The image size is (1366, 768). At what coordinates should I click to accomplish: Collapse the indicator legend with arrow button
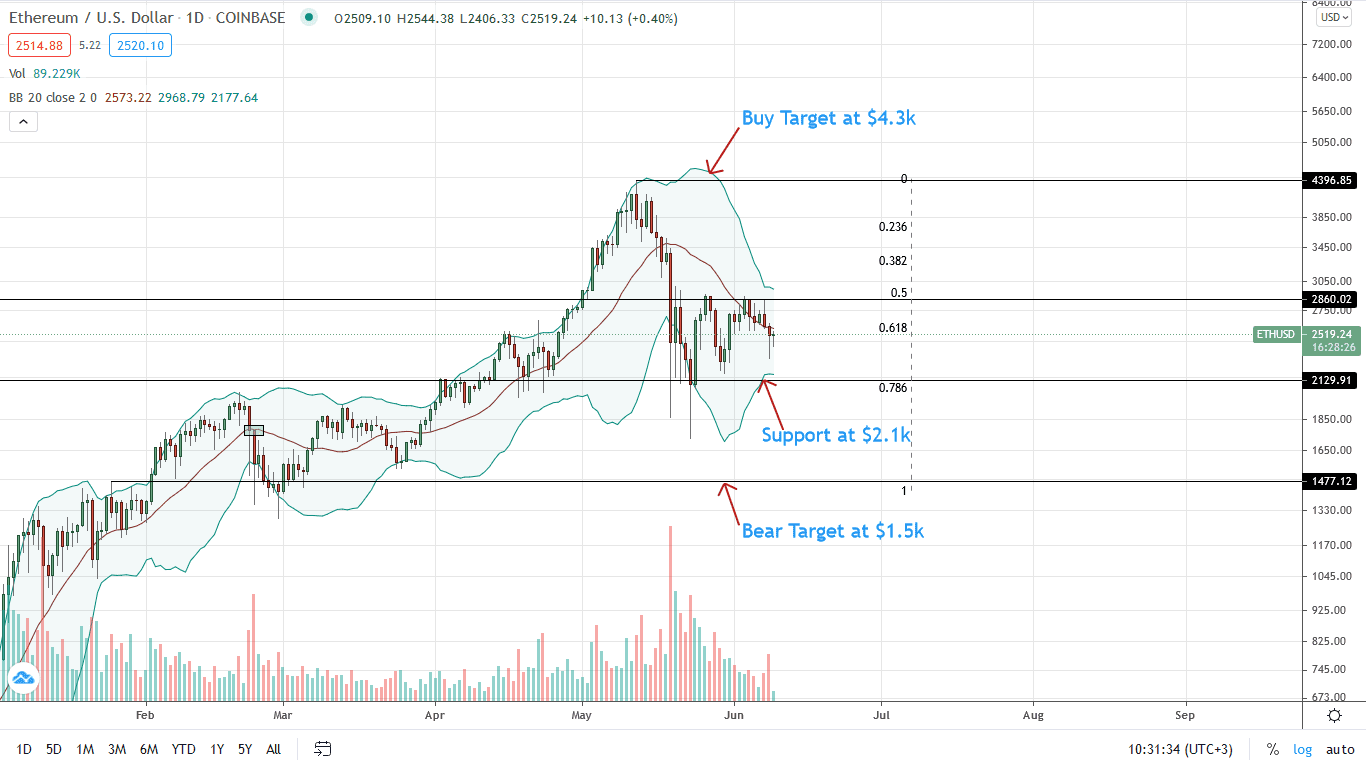22,122
